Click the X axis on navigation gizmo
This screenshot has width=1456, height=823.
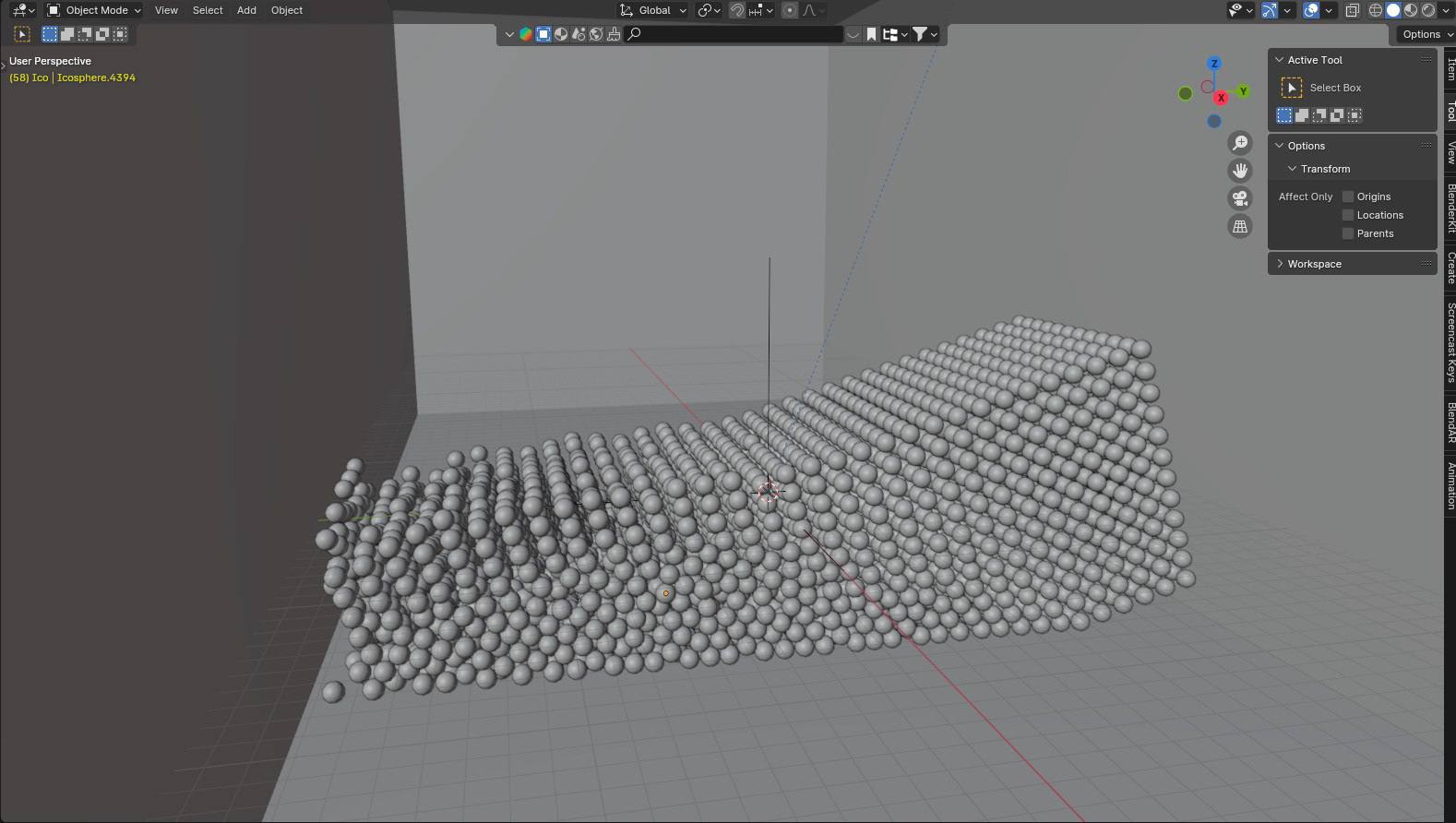(1221, 98)
